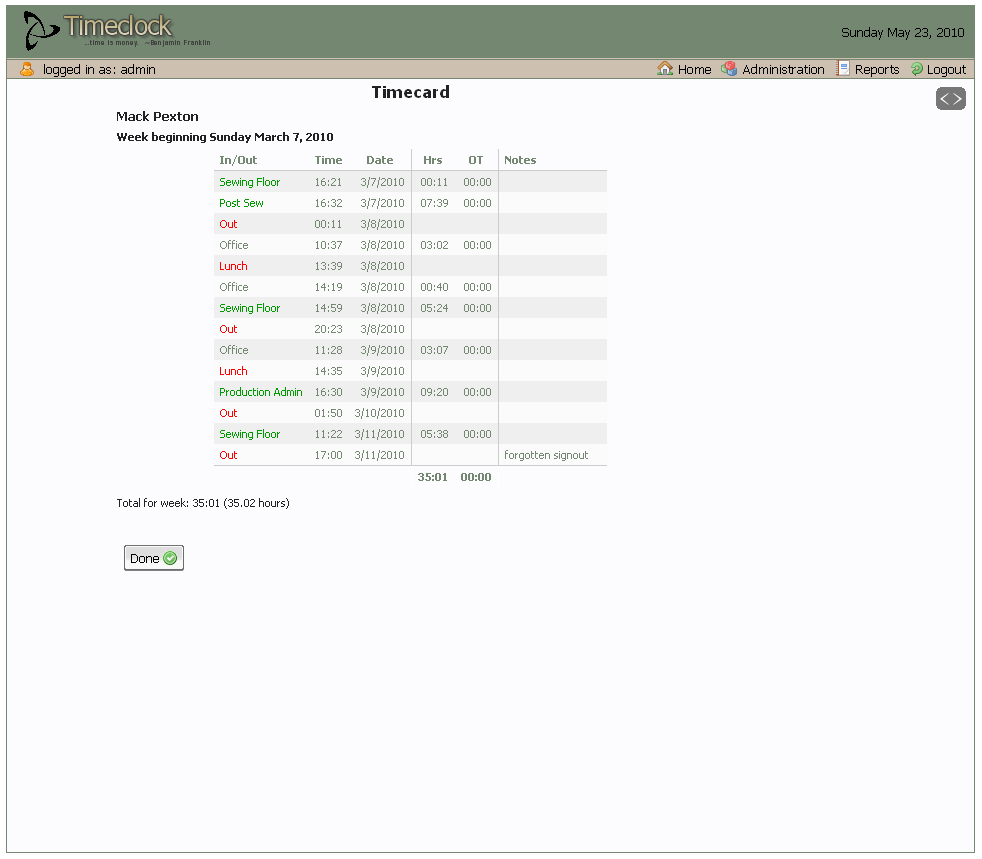Click the Administration users icon
982x859 pixels.
(x=729, y=69)
